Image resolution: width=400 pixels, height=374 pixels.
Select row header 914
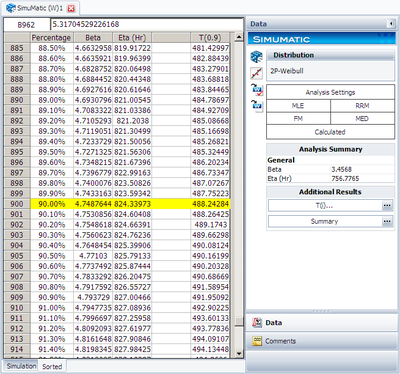(x=17, y=349)
